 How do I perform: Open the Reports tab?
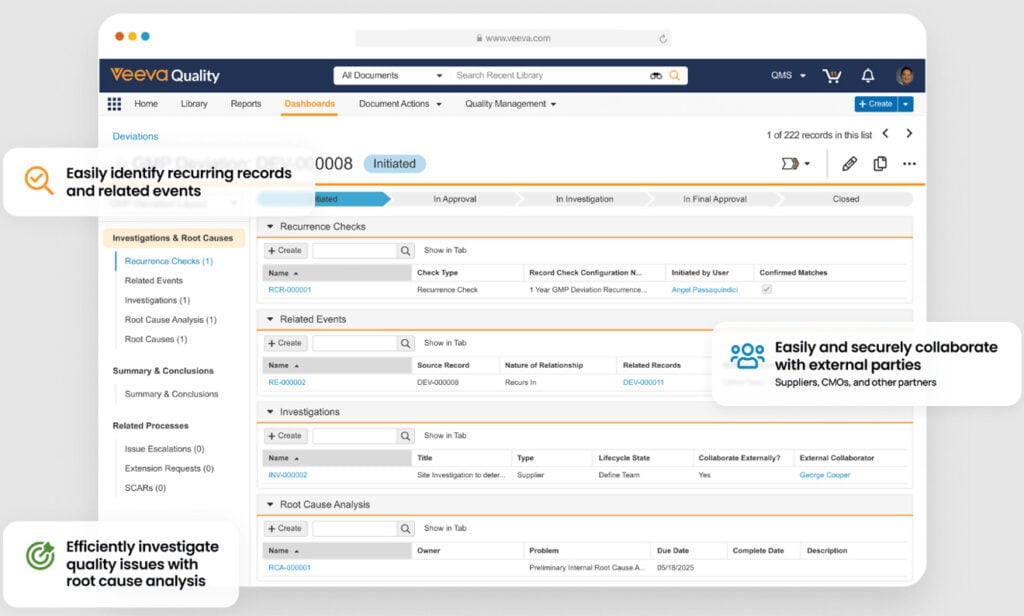246,104
